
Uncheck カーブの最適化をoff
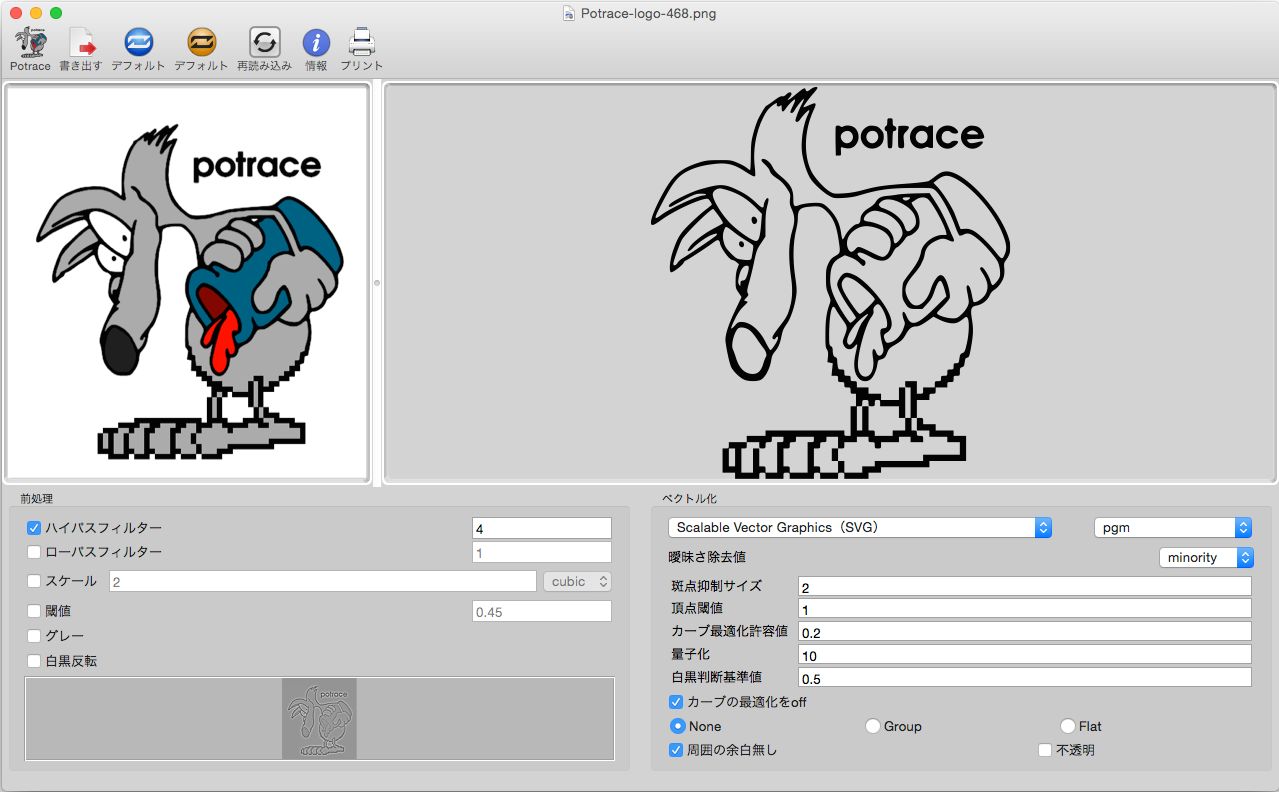tap(676, 702)
